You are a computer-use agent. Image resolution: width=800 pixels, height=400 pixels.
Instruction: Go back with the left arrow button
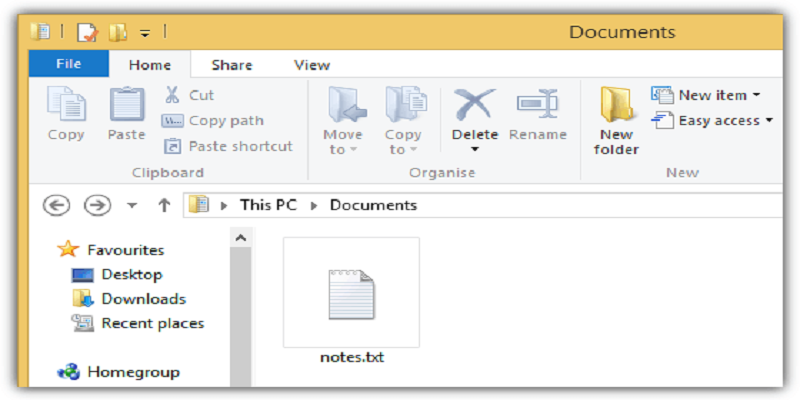(x=56, y=206)
